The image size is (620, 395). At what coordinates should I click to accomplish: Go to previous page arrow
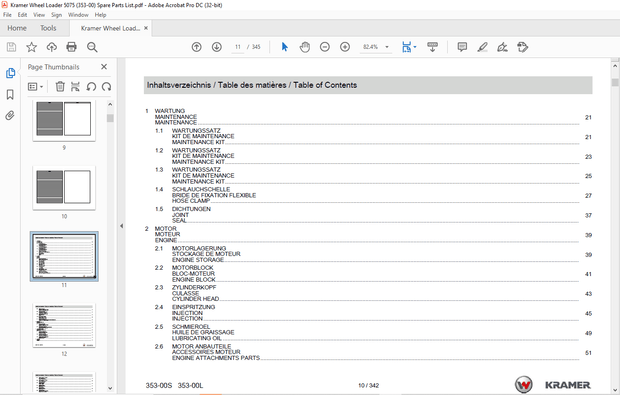coord(197,47)
